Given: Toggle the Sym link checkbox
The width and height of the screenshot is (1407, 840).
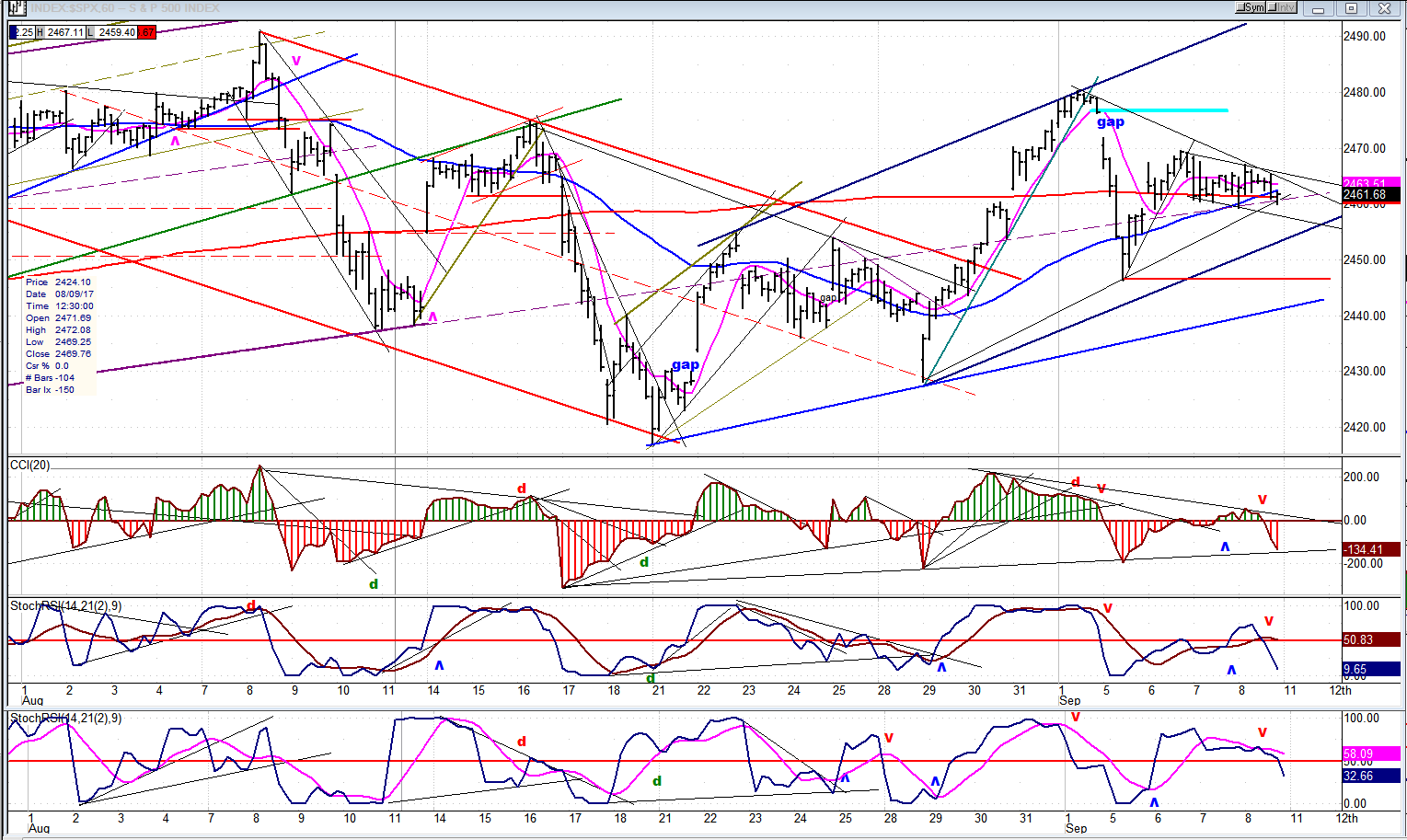Looking at the screenshot, I should coord(1251,8).
